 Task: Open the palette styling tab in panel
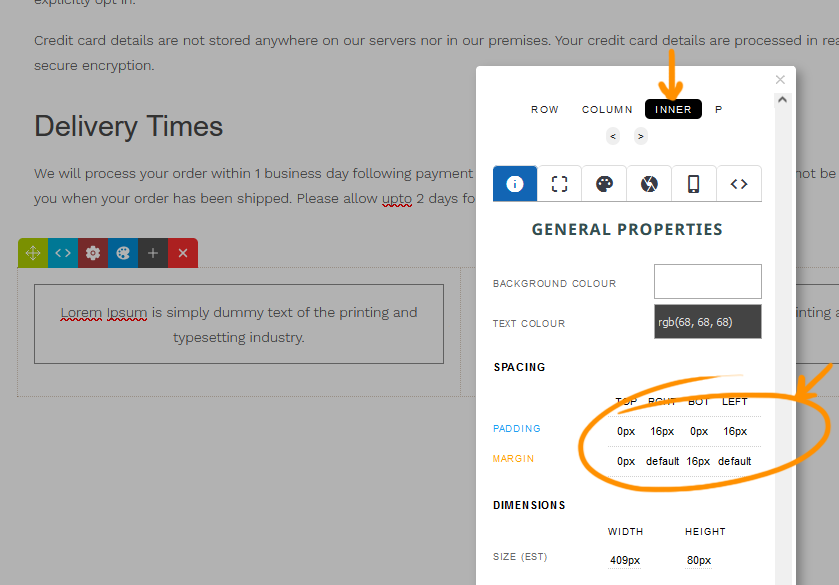[605, 184]
